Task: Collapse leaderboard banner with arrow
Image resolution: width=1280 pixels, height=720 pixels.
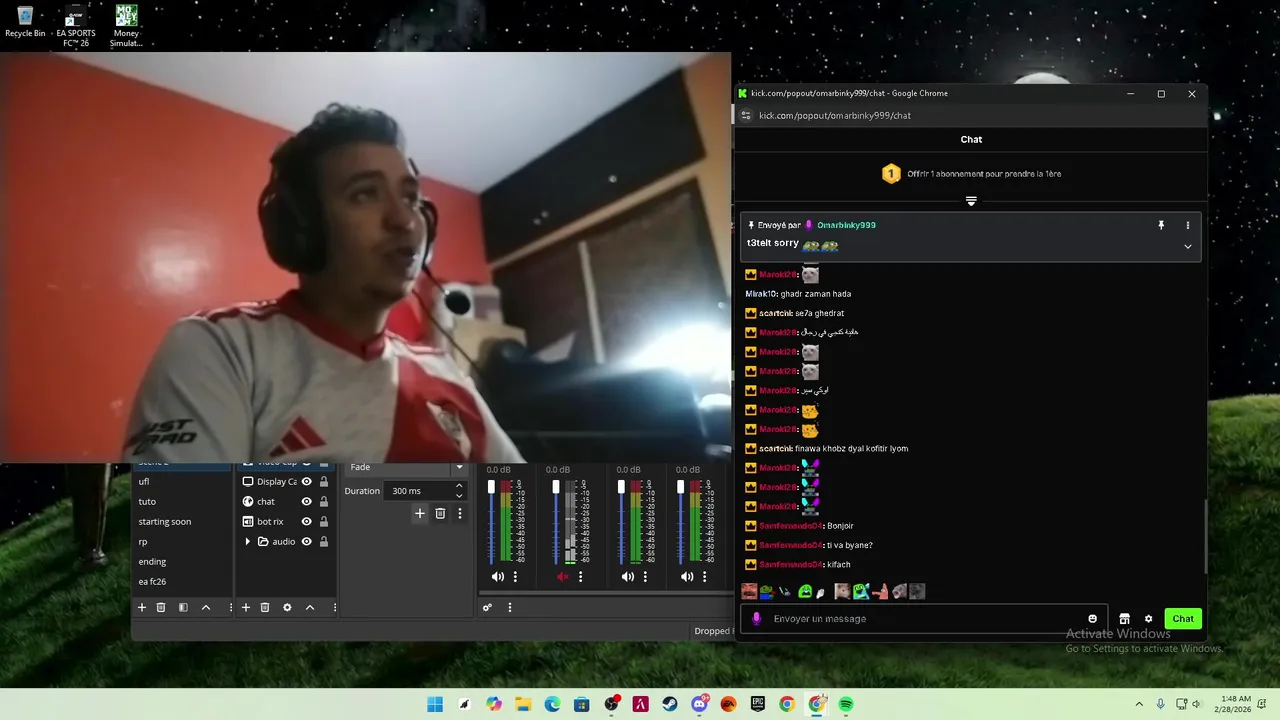Action: pyautogui.click(x=971, y=201)
